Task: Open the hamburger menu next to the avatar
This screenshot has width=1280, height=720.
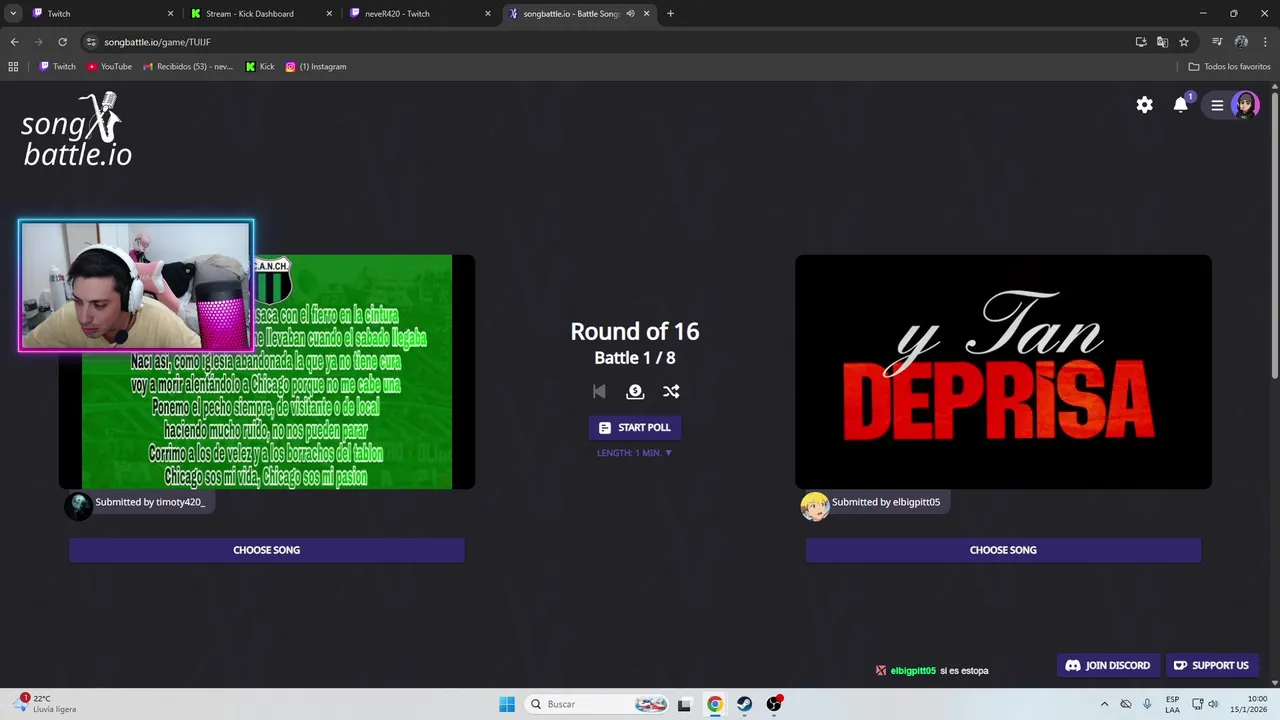Action: click(x=1217, y=105)
